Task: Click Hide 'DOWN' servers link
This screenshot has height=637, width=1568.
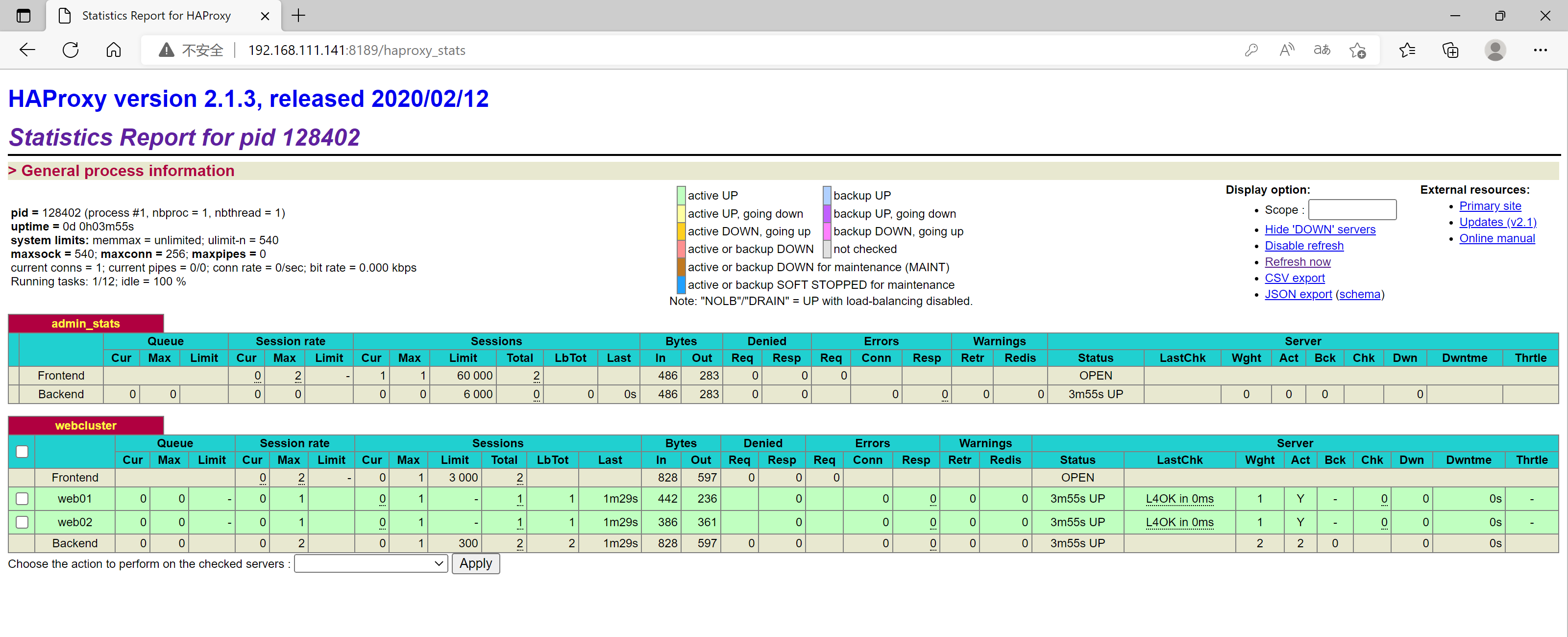Action: point(1320,229)
